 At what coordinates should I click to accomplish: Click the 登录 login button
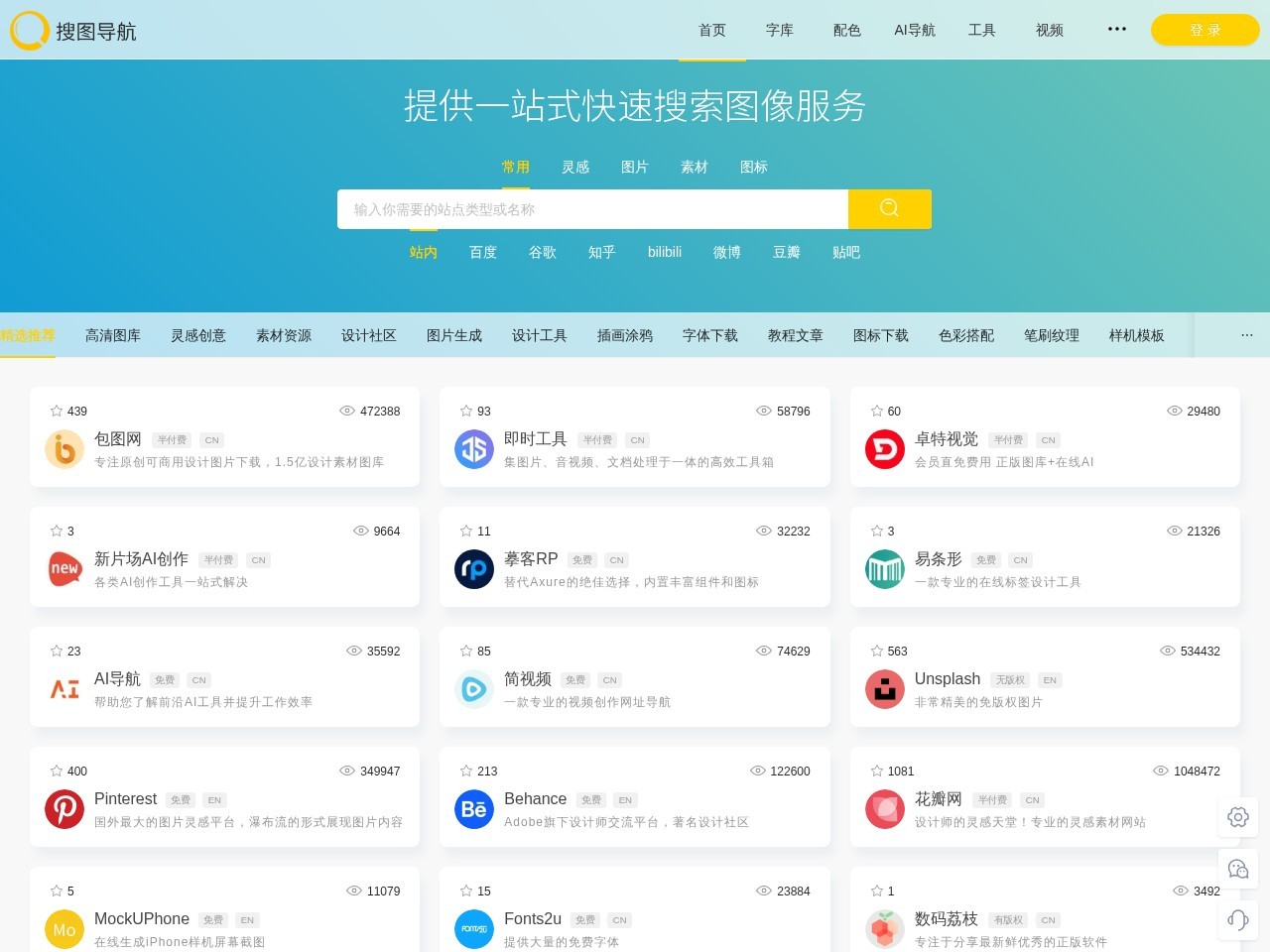click(x=1206, y=30)
